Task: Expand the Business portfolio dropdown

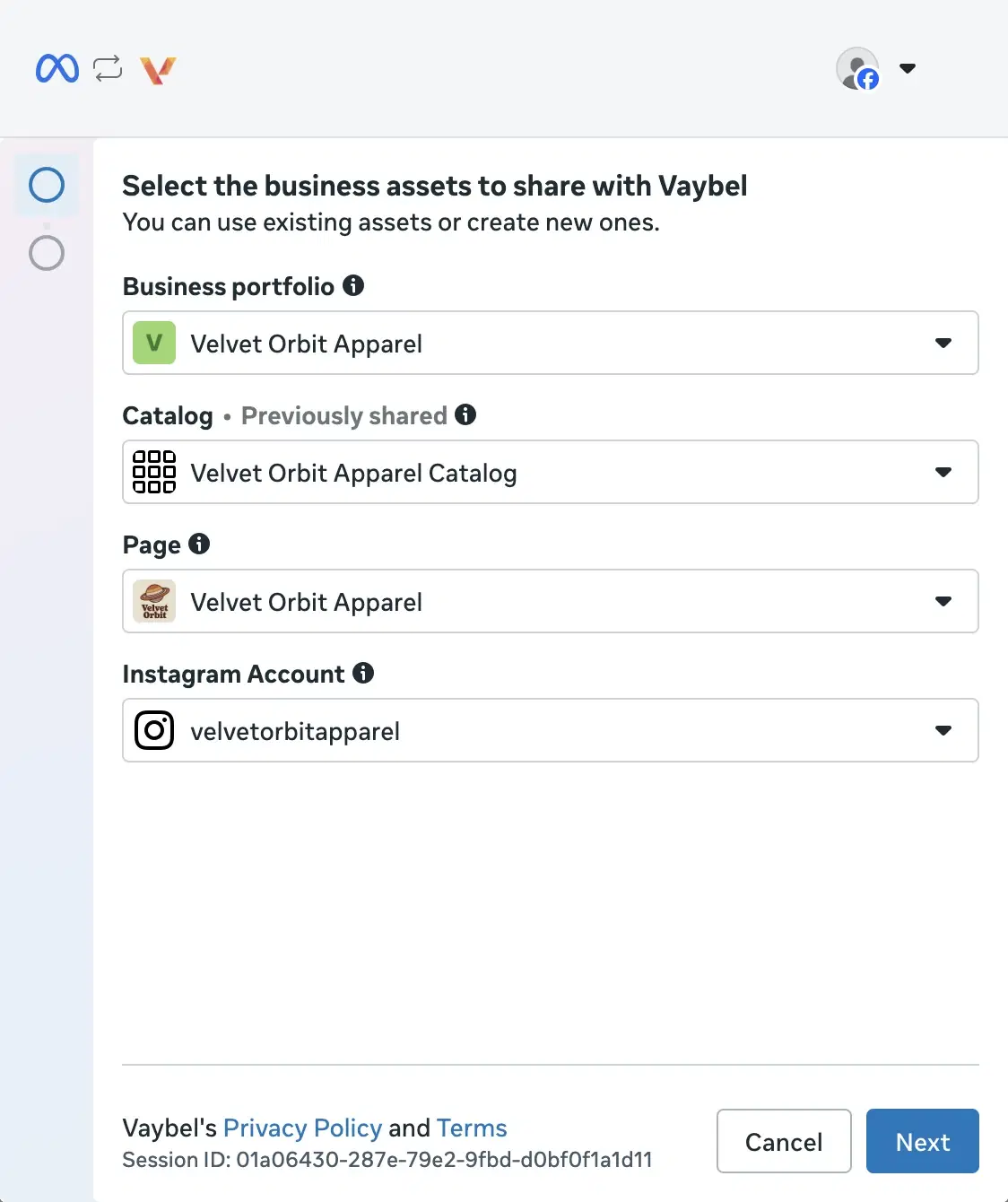Action: [551, 343]
